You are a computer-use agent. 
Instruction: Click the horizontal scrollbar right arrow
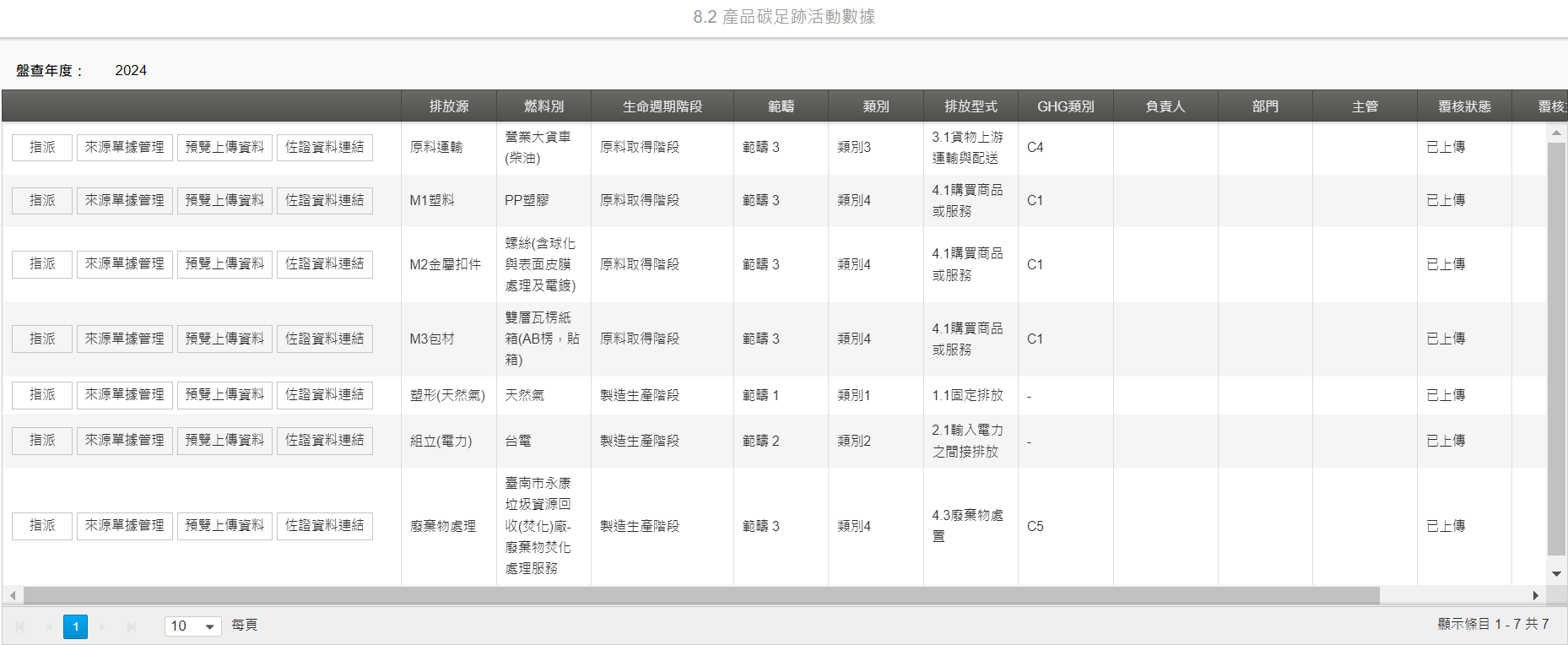point(1535,595)
